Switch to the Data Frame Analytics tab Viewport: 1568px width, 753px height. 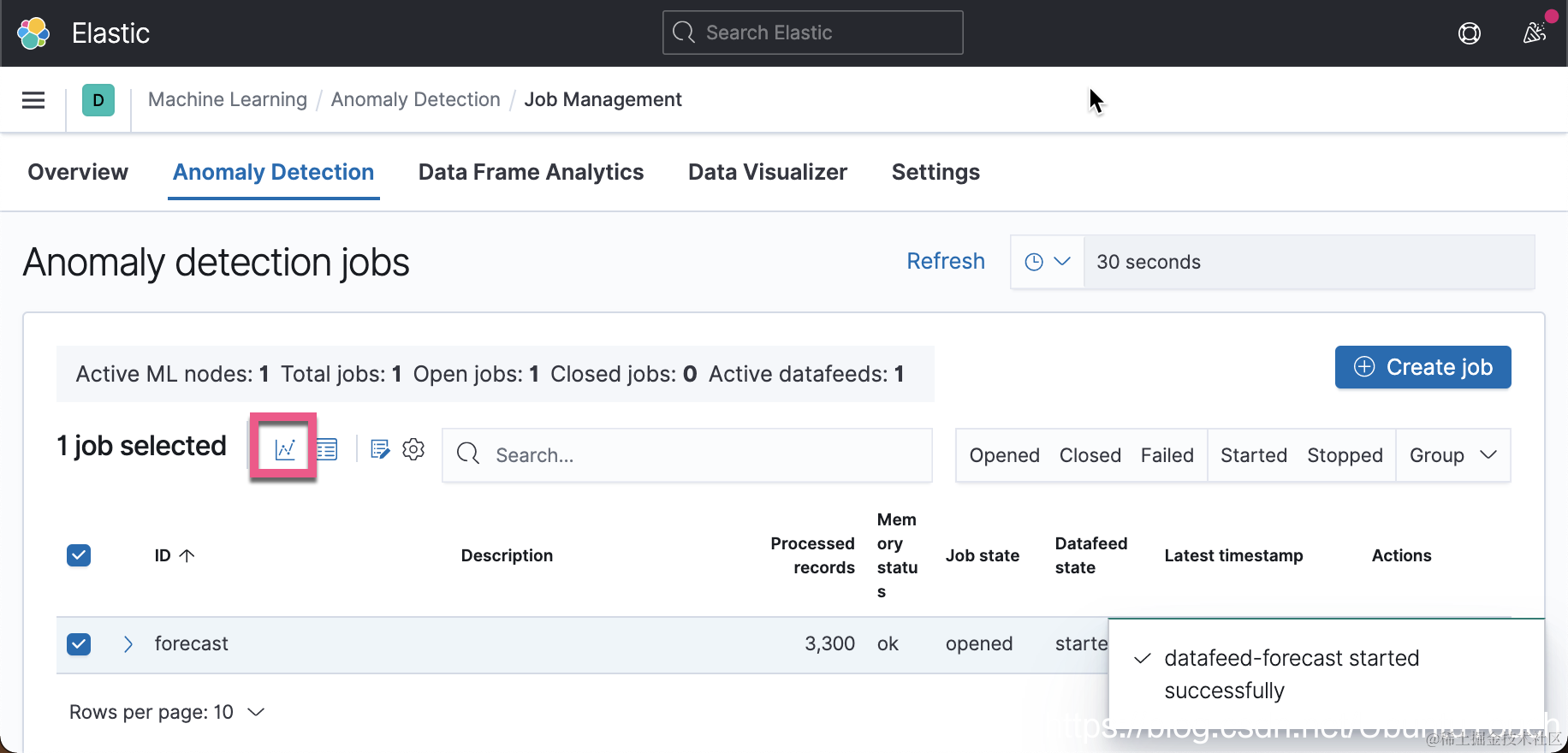click(531, 172)
